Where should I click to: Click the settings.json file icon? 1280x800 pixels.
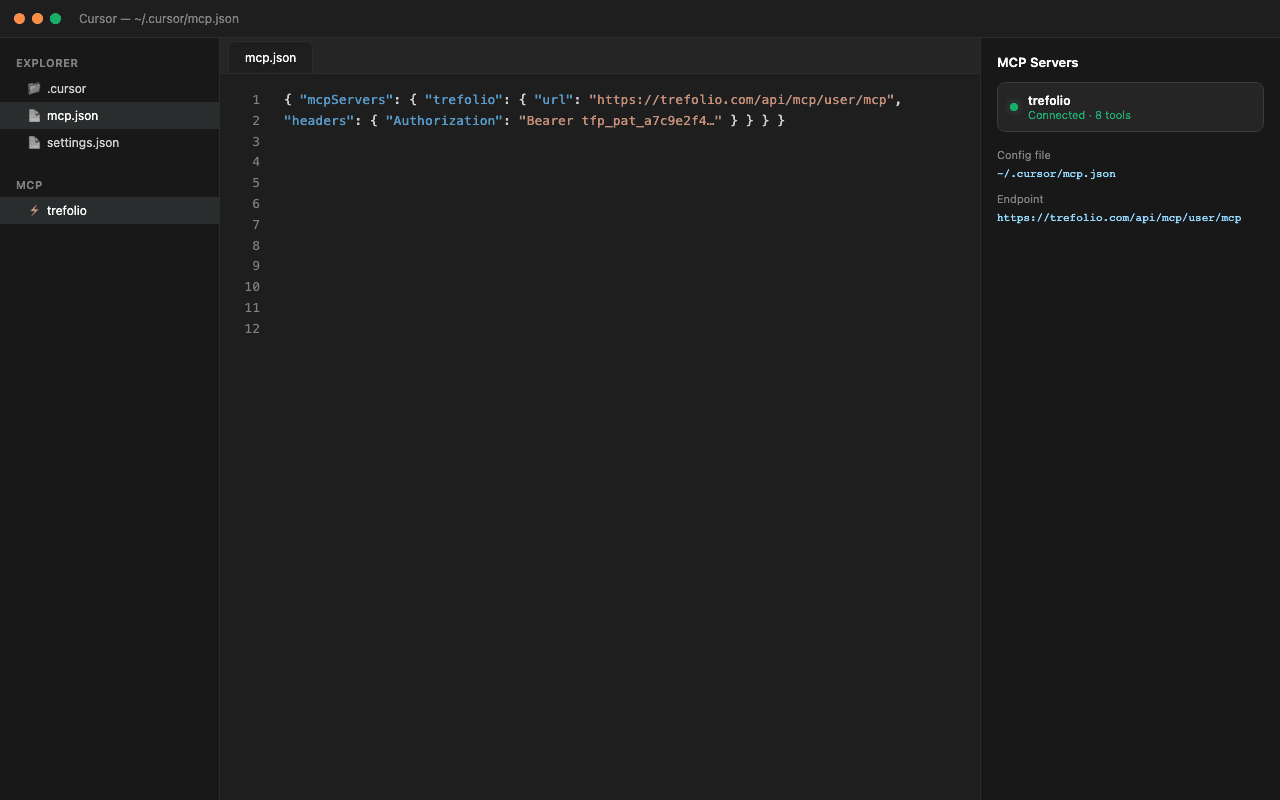34,143
